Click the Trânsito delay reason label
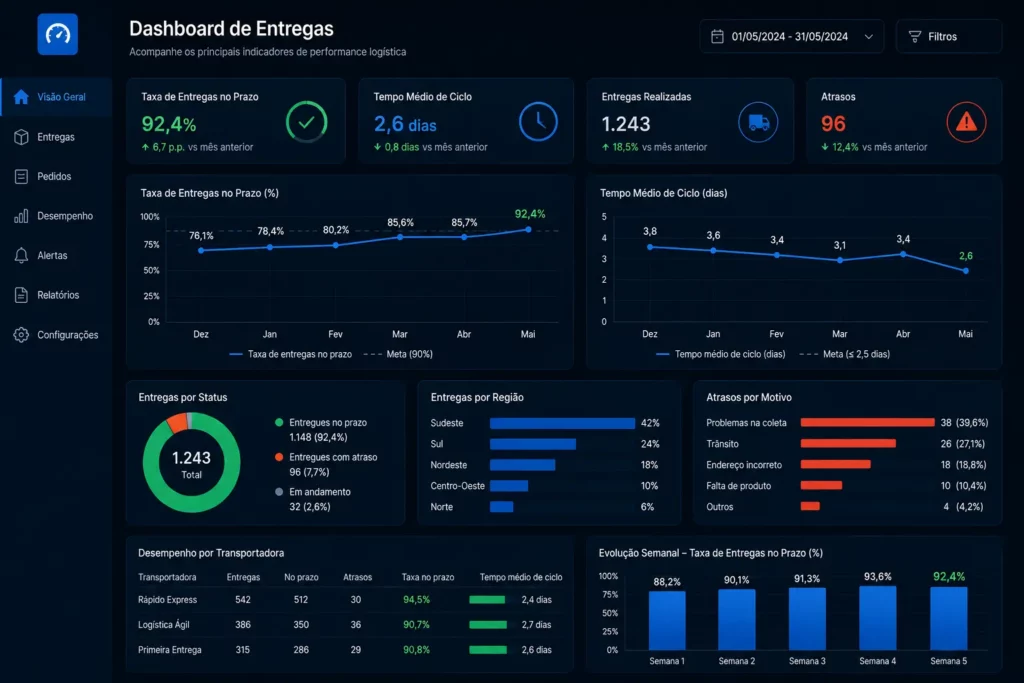The height and width of the screenshot is (683, 1024). (722, 444)
